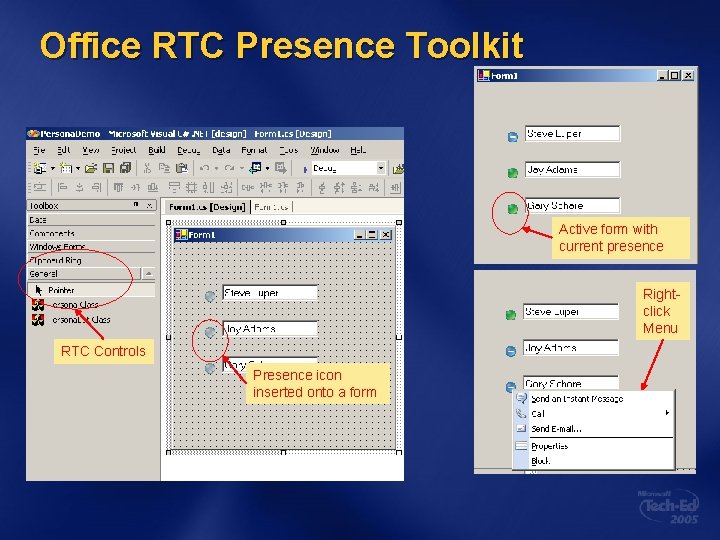Toggle the Toolbox auto-hide pin
The height and width of the screenshot is (540, 720).
coord(136,204)
